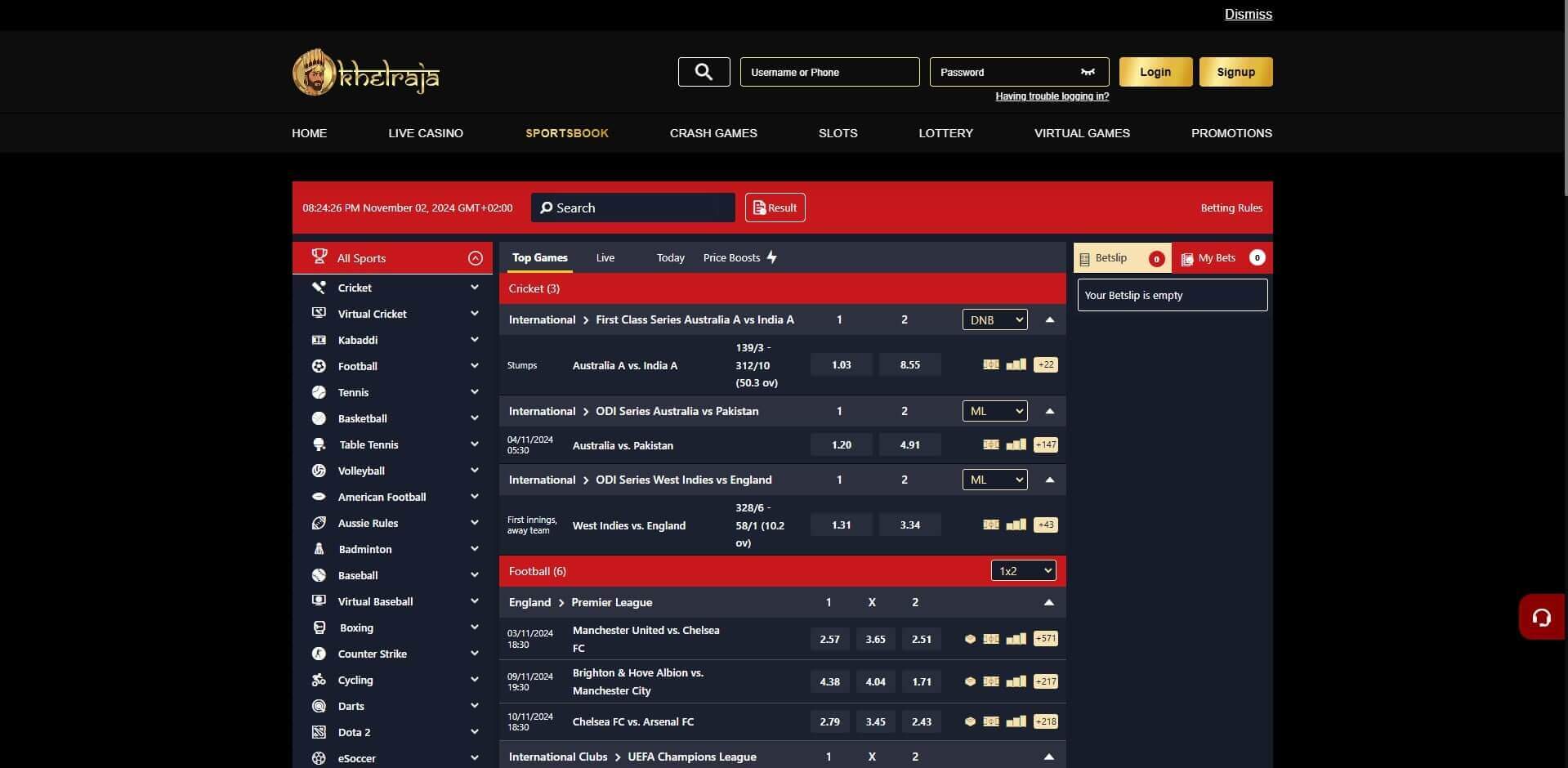
Task: Toggle password visibility eye icon
Action: (1088, 72)
